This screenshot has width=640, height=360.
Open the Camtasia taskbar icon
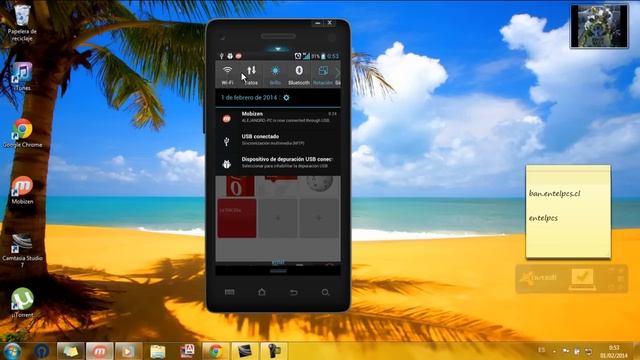click(244, 351)
